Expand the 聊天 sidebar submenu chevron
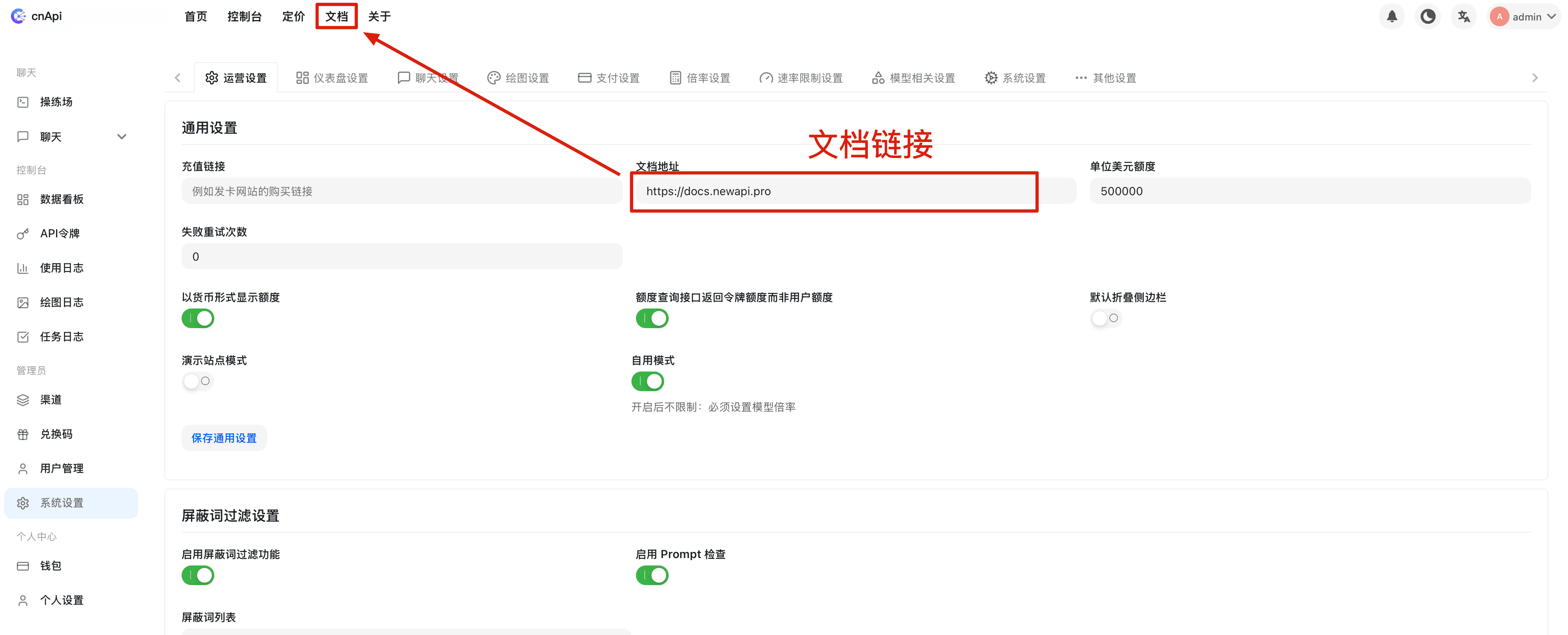Screen dimensions: 1568x635 click(x=122, y=136)
